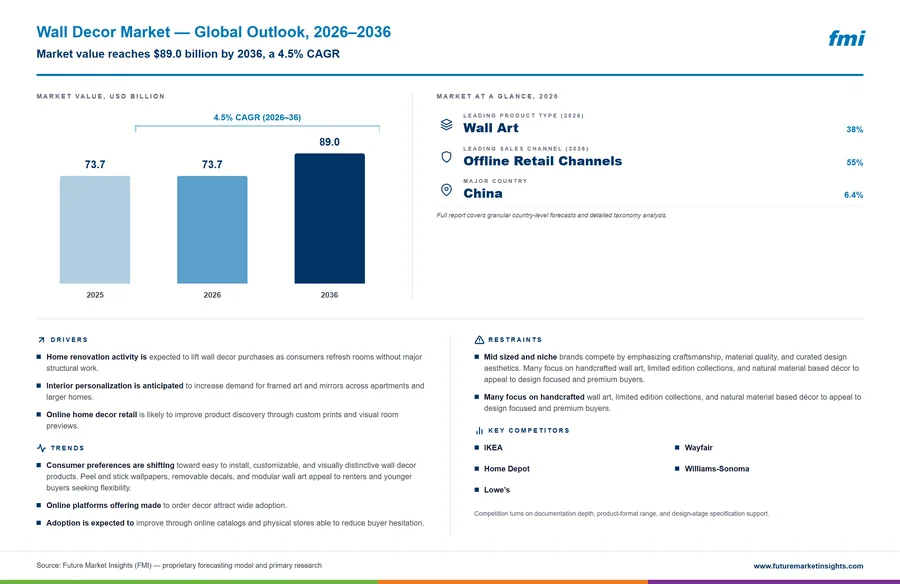Click the Mid sized and niche bullet
Viewport: 900px width, 584px height.
coord(666,368)
